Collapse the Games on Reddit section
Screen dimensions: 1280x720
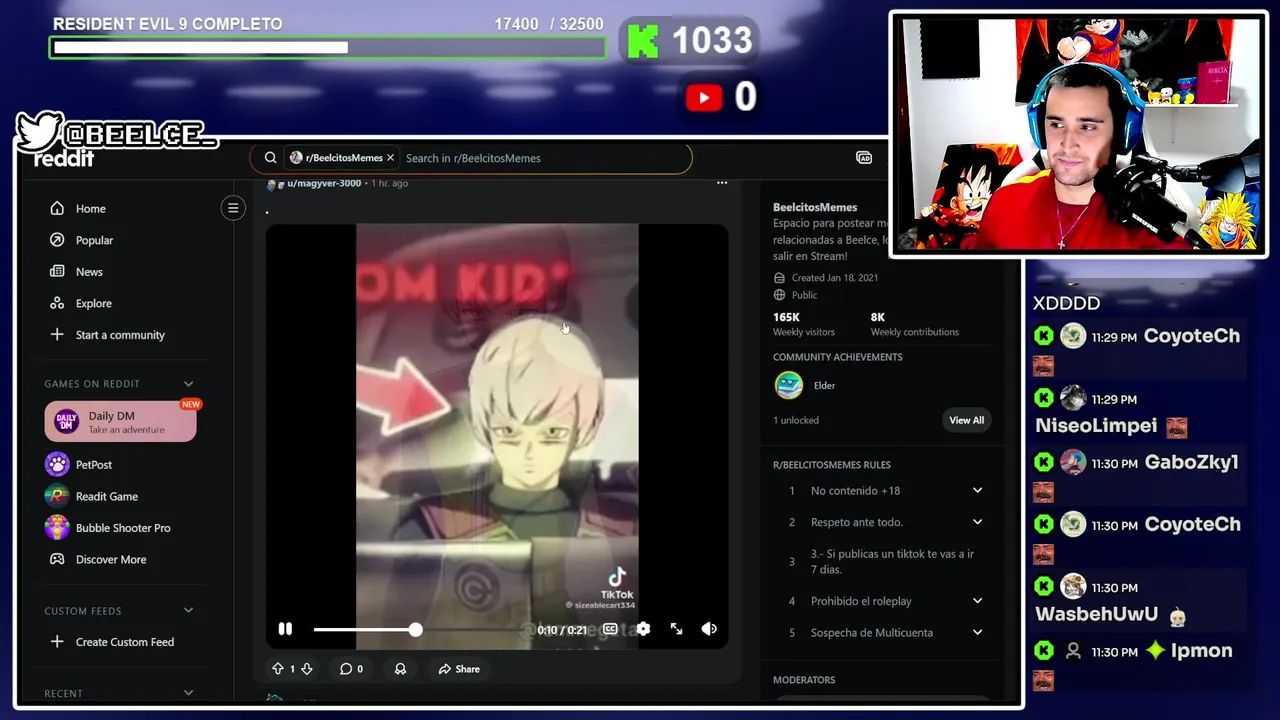(188, 384)
